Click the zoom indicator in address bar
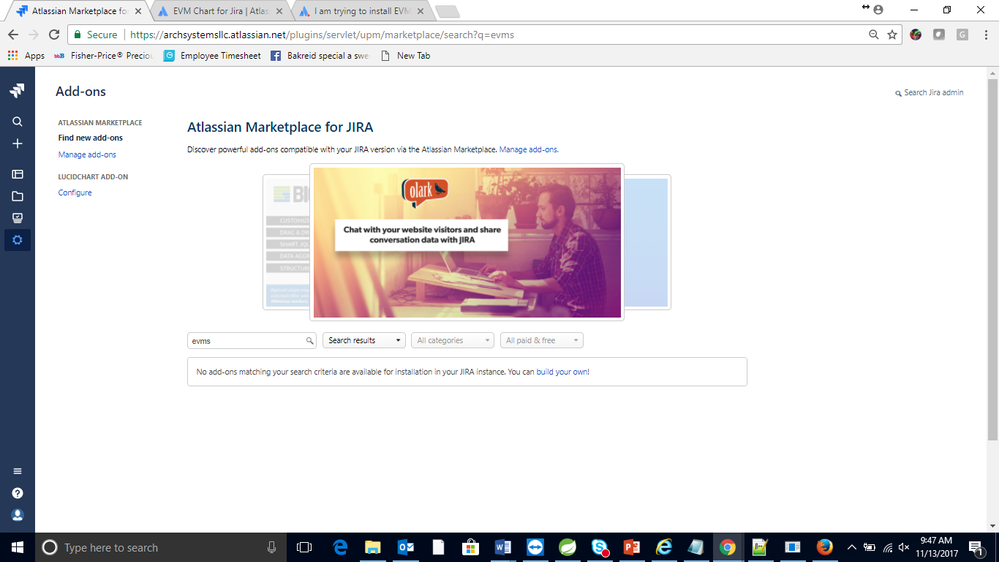Image resolution: width=999 pixels, height=562 pixels. pos(873,35)
